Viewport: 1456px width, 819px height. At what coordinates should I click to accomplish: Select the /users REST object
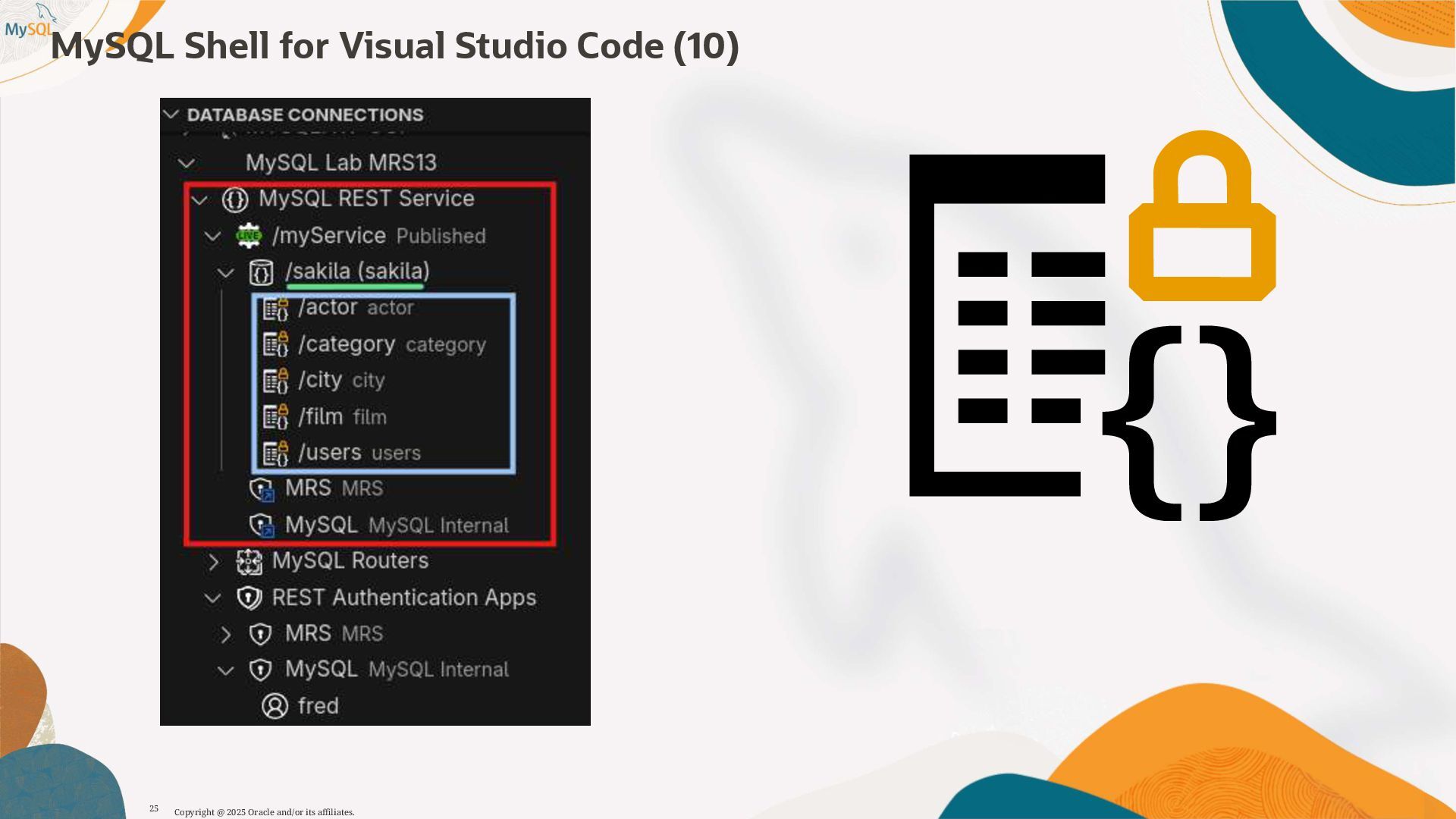[330, 453]
